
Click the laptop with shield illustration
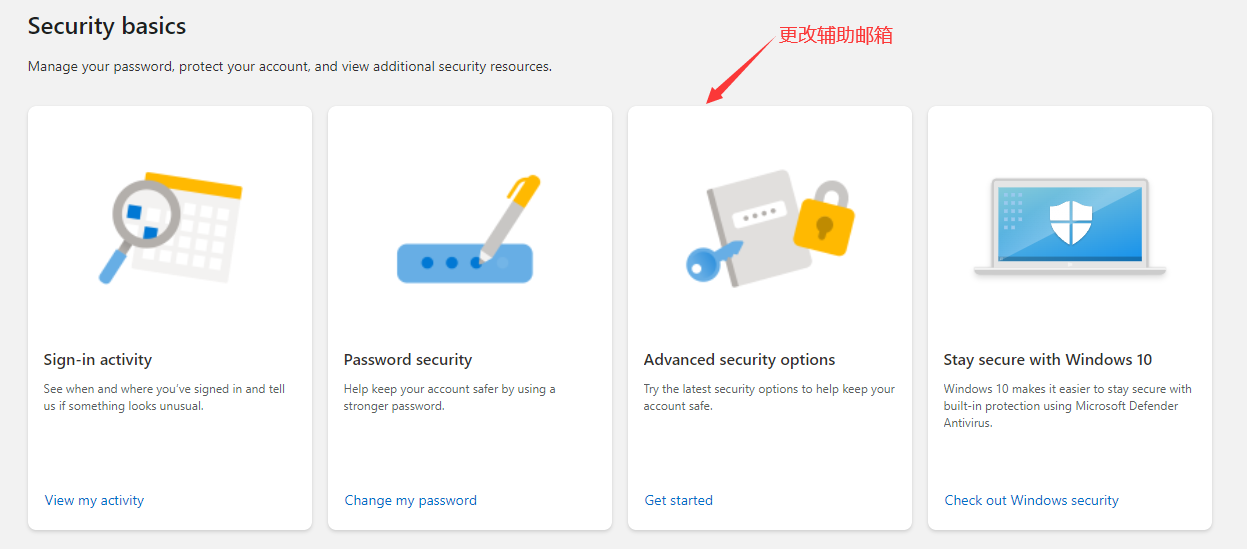point(1069,226)
